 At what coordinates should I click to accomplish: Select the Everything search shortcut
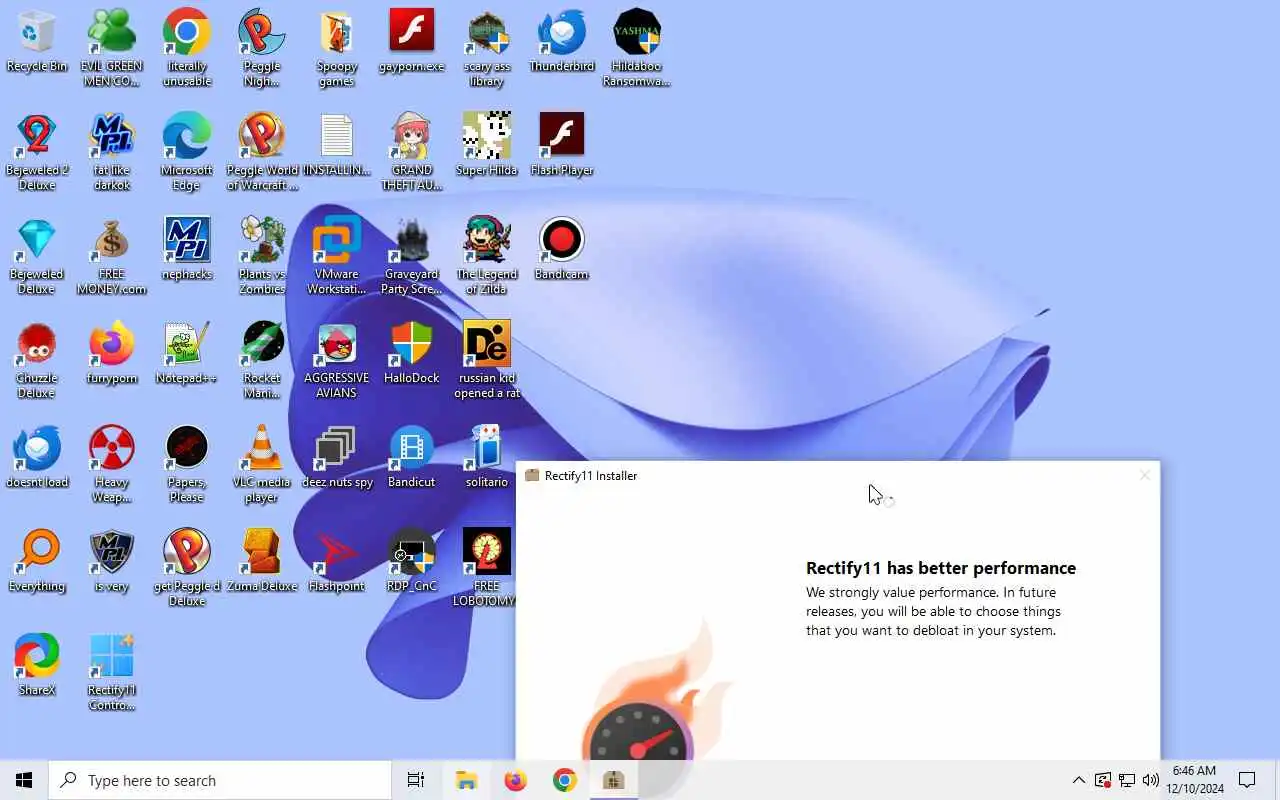coord(37,562)
